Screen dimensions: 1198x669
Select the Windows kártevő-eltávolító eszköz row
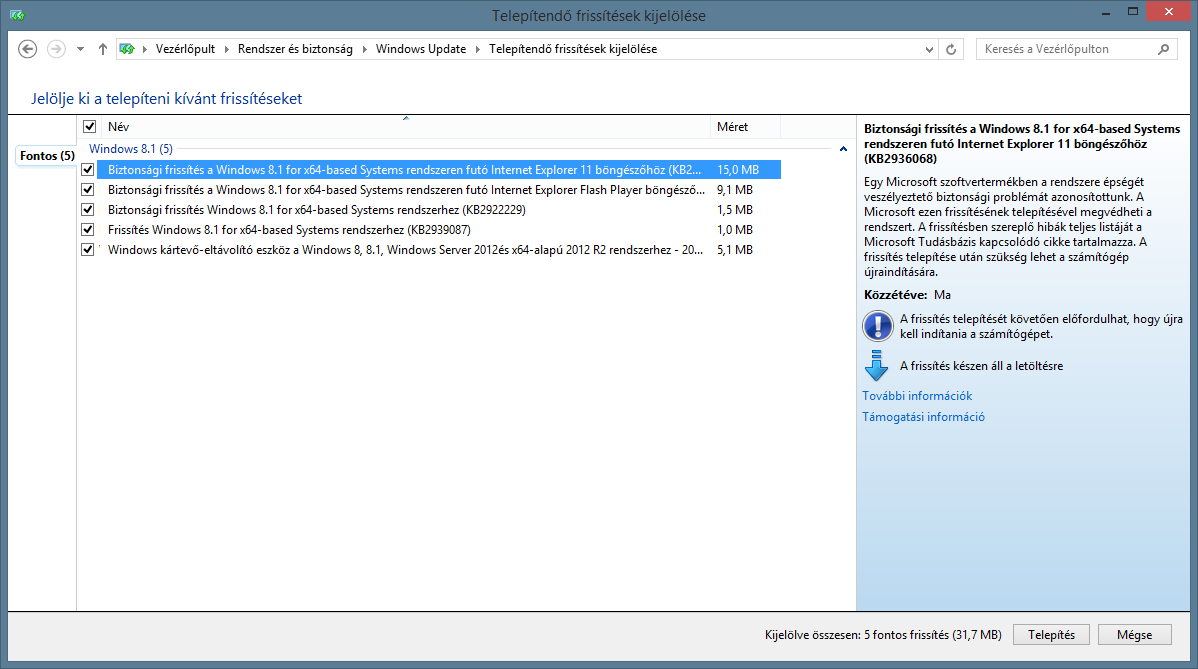pos(439,249)
